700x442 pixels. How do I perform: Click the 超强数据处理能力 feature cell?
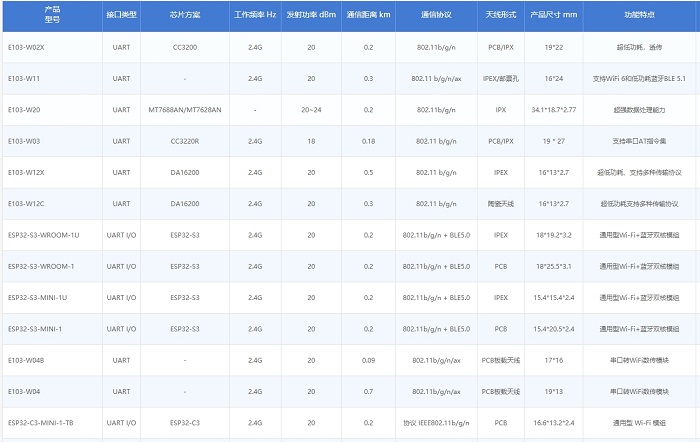tap(639, 110)
